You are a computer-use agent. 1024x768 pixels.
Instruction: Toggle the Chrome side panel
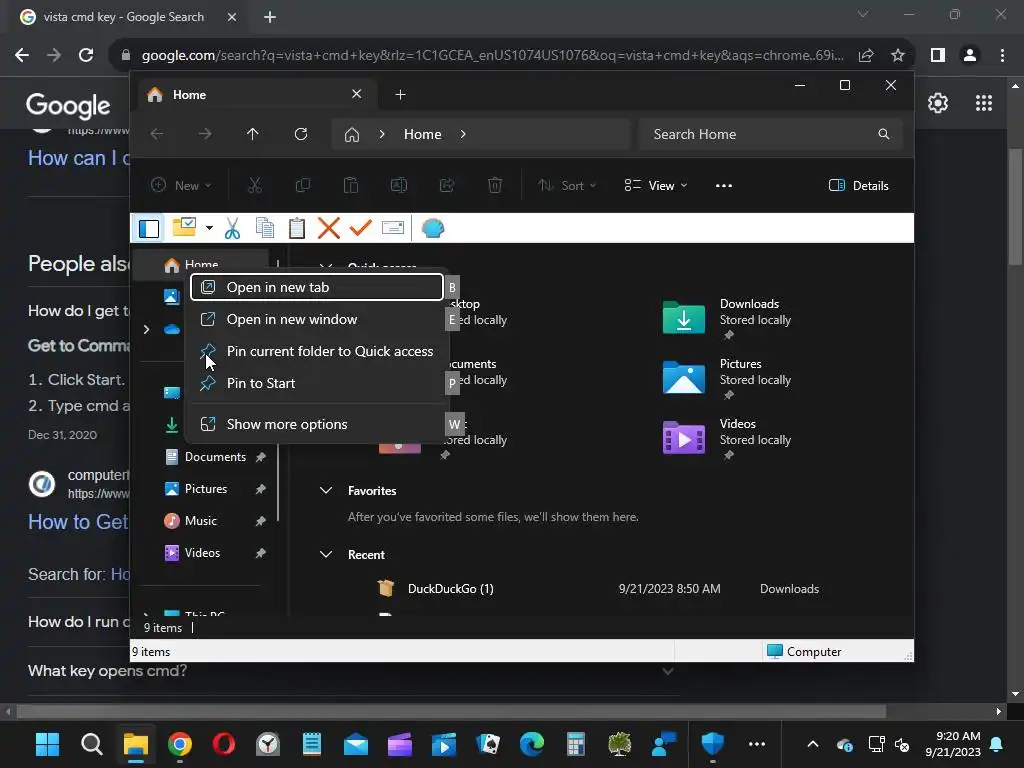938,56
